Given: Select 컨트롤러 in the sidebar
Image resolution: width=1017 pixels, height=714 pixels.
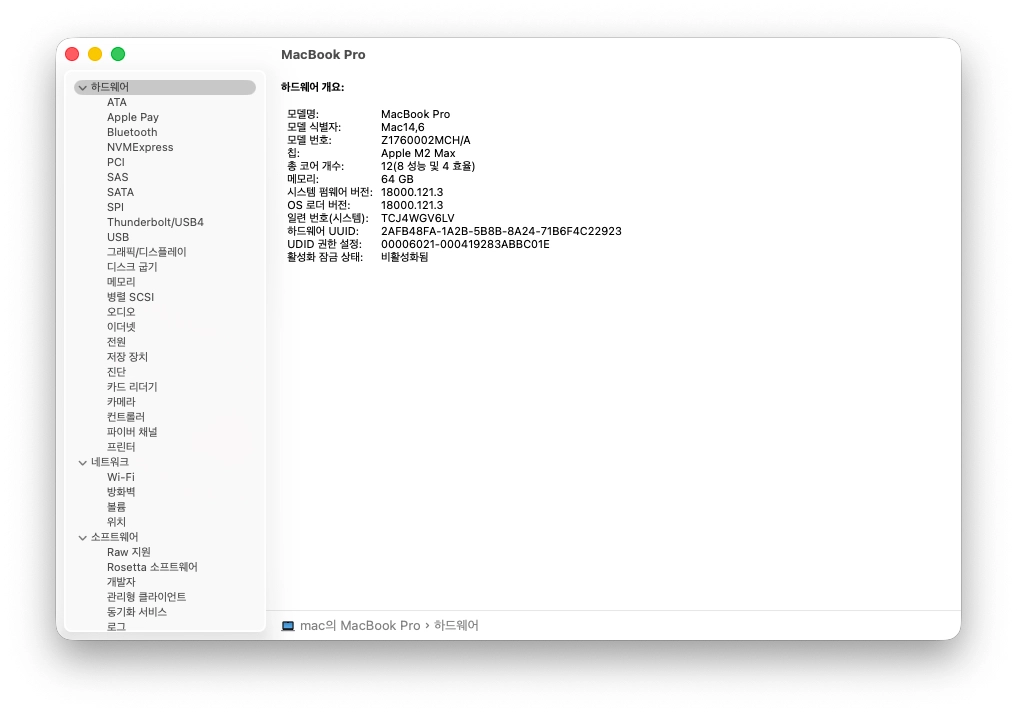Looking at the screenshot, I should 126,416.
